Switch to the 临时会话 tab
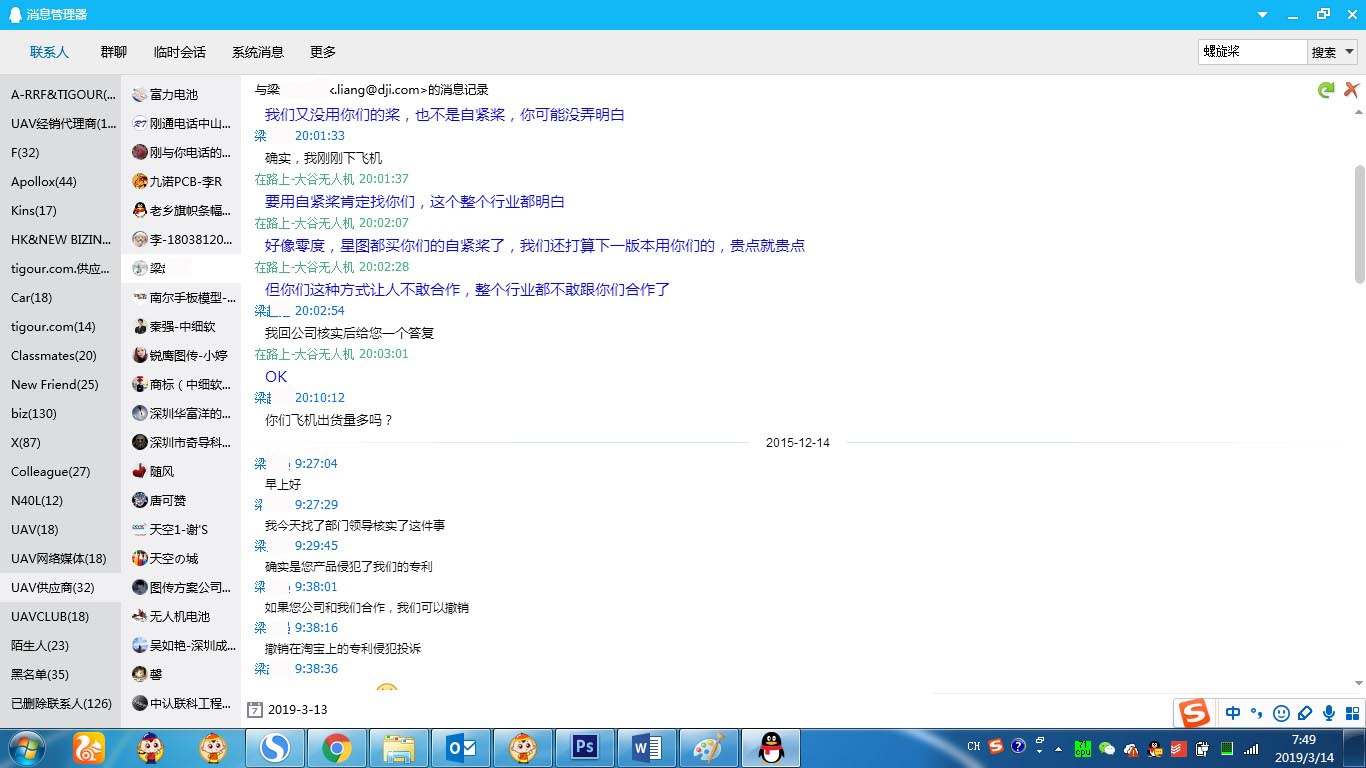Image resolution: width=1366 pixels, height=768 pixels. tap(180, 52)
